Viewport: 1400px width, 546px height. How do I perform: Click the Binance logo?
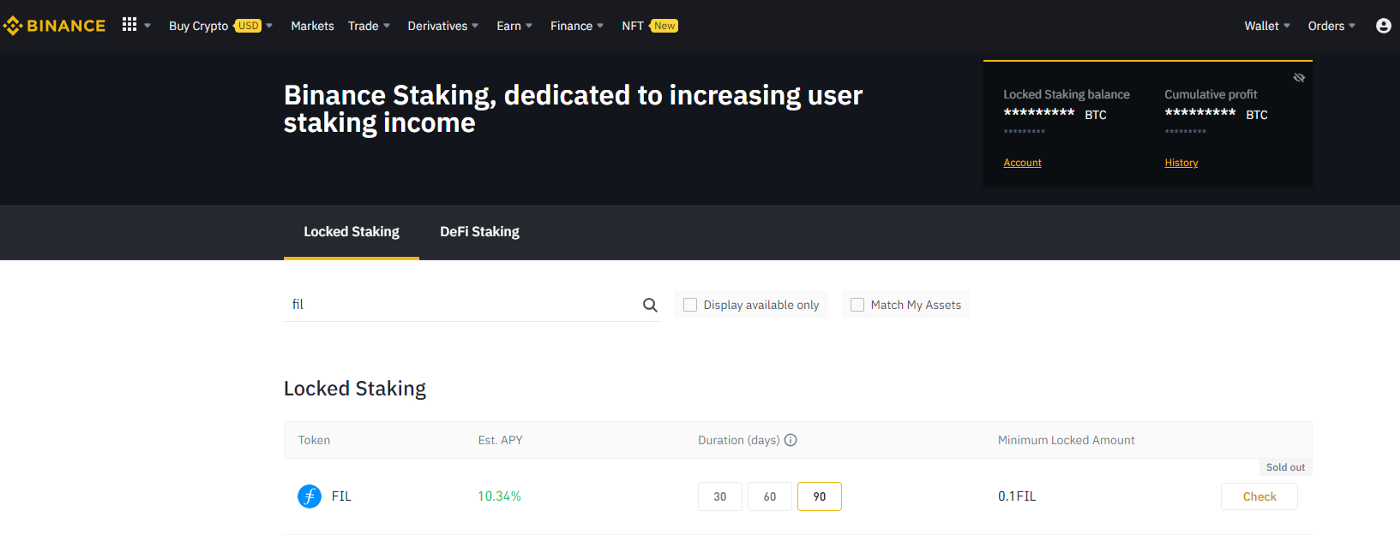point(55,26)
